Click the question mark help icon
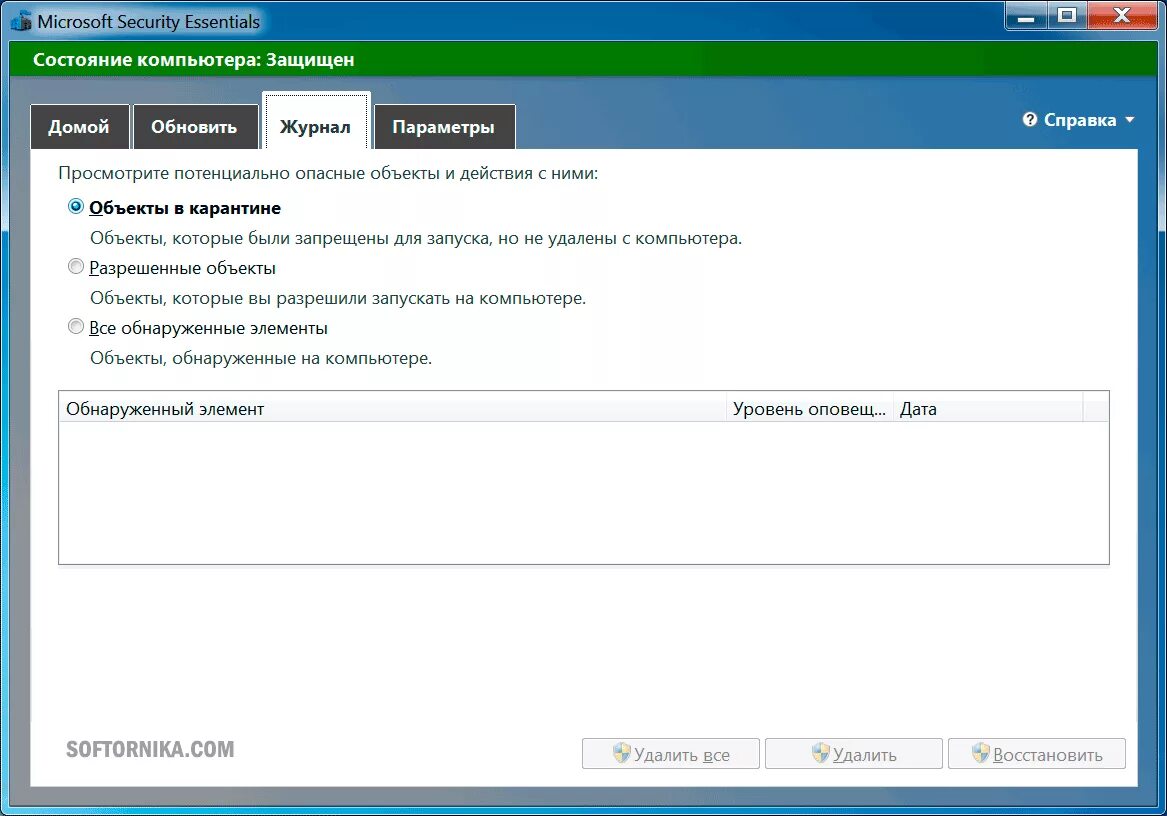This screenshot has width=1167, height=816. coord(1030,120)
